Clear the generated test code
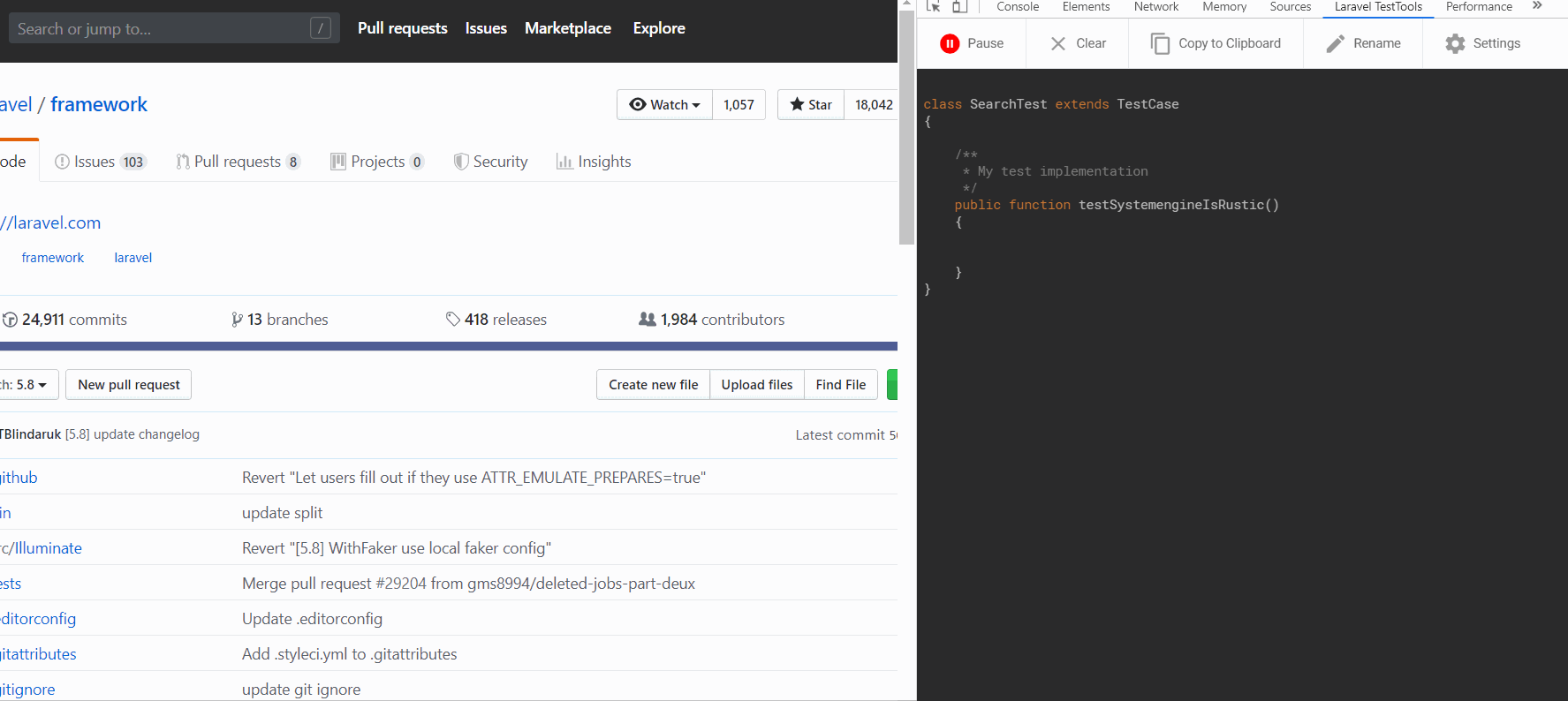This screenshot has height=701, width=1568. 1077,43
